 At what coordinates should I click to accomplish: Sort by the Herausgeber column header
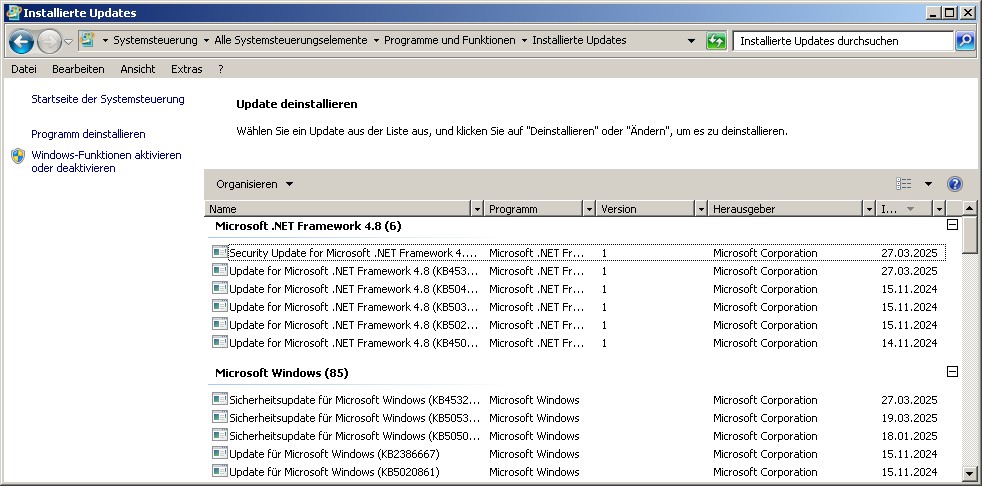[x=785, y=209]
